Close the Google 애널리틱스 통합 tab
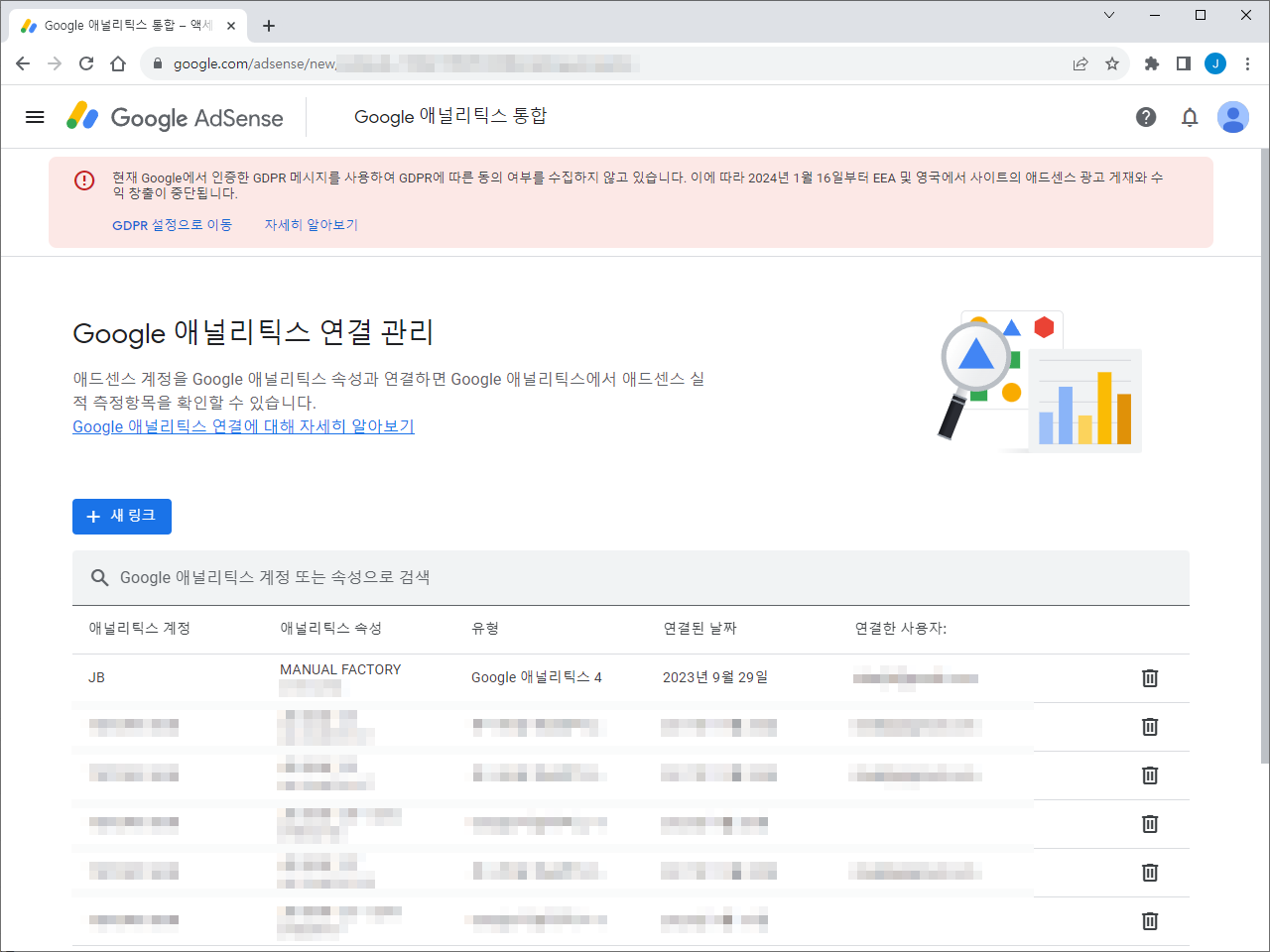 click(231, 26)
